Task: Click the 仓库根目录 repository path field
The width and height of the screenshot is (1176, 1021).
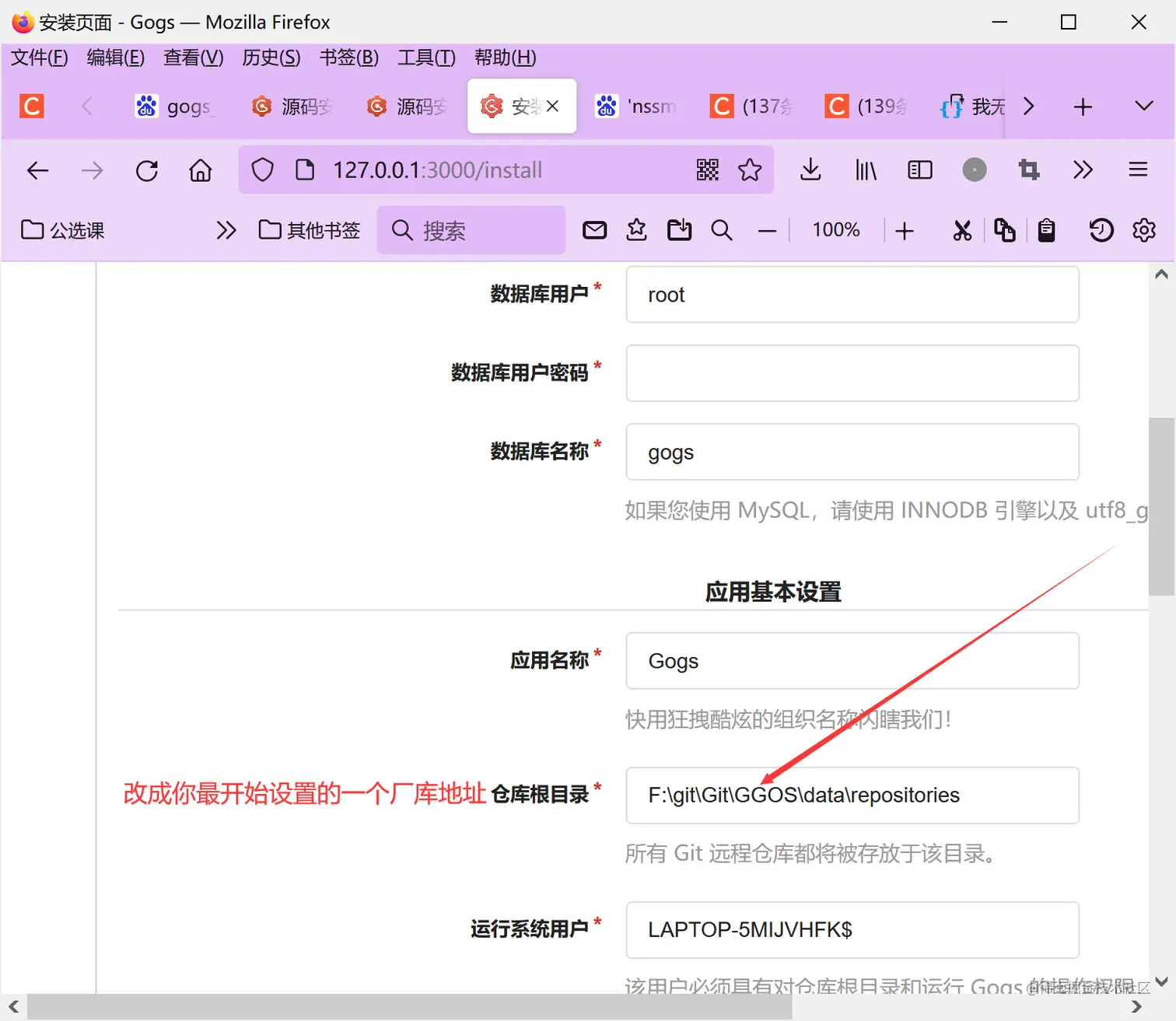Action: click(x=852, y=795)
